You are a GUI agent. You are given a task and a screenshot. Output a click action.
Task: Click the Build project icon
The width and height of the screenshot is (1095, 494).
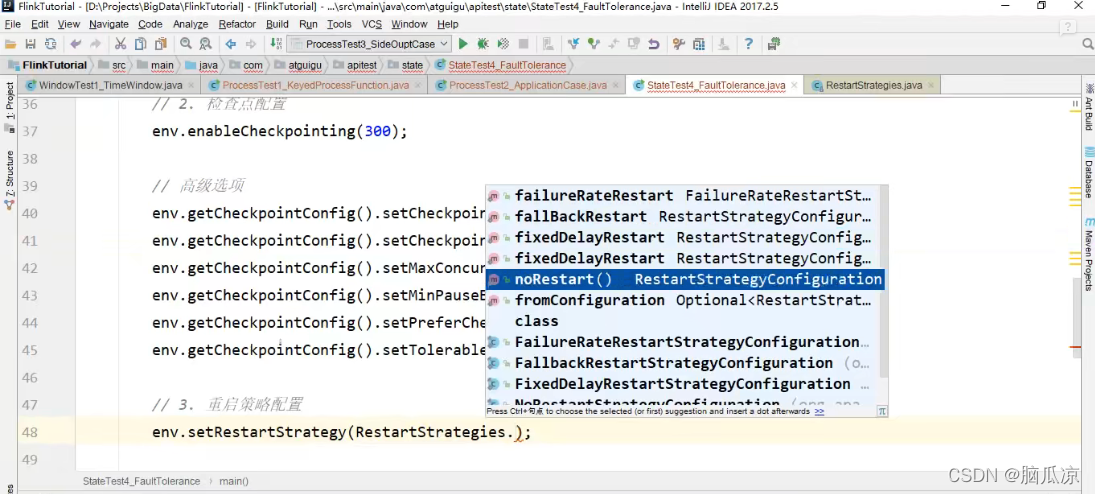click(x=276, y=44)
